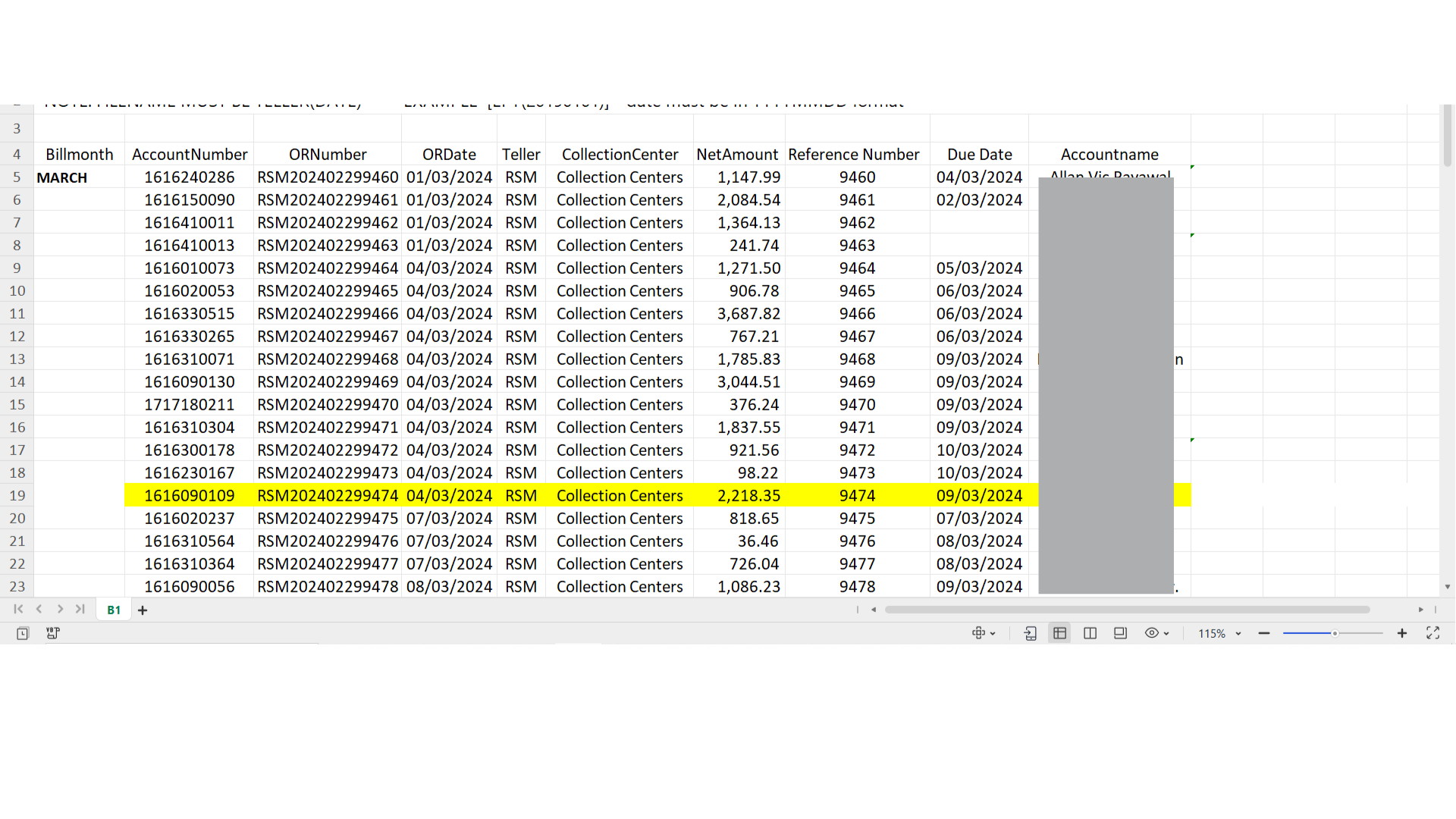Viewport: 1456px width, 819px height.
Task: Select account number 1717180211
Action: click(x=190, y=404)
